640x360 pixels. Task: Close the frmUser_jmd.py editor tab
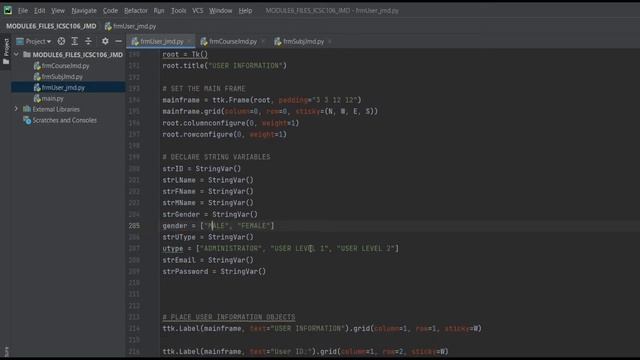tap(189, 42)
